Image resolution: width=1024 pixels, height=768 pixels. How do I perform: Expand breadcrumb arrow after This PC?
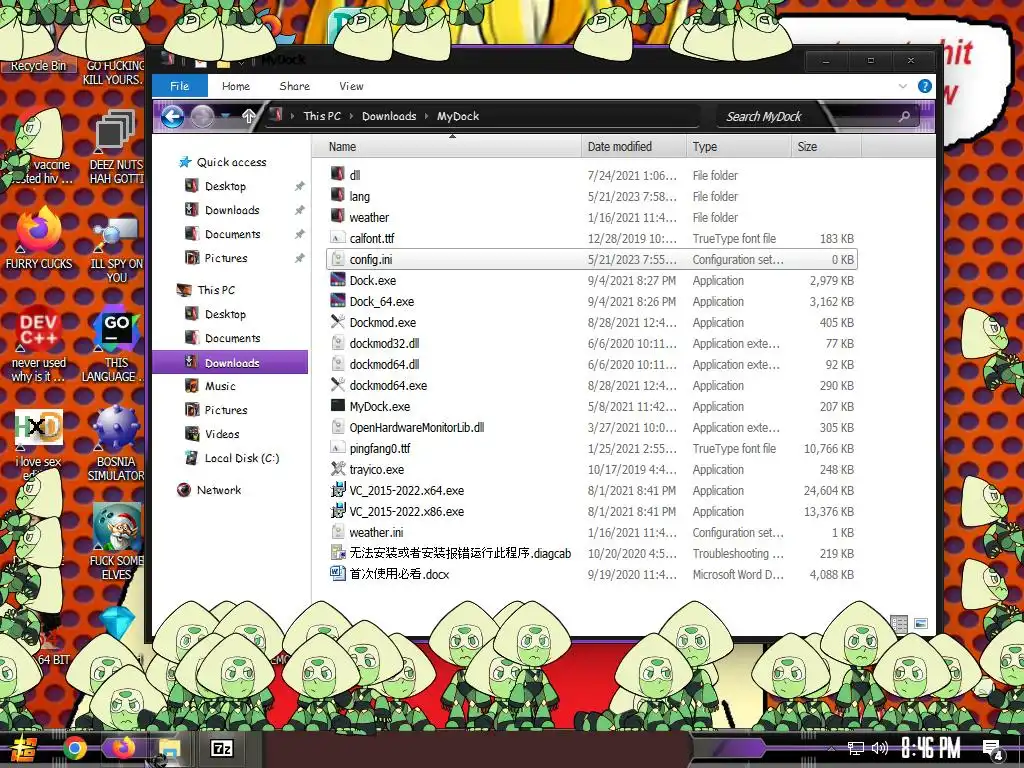[351, 116]
